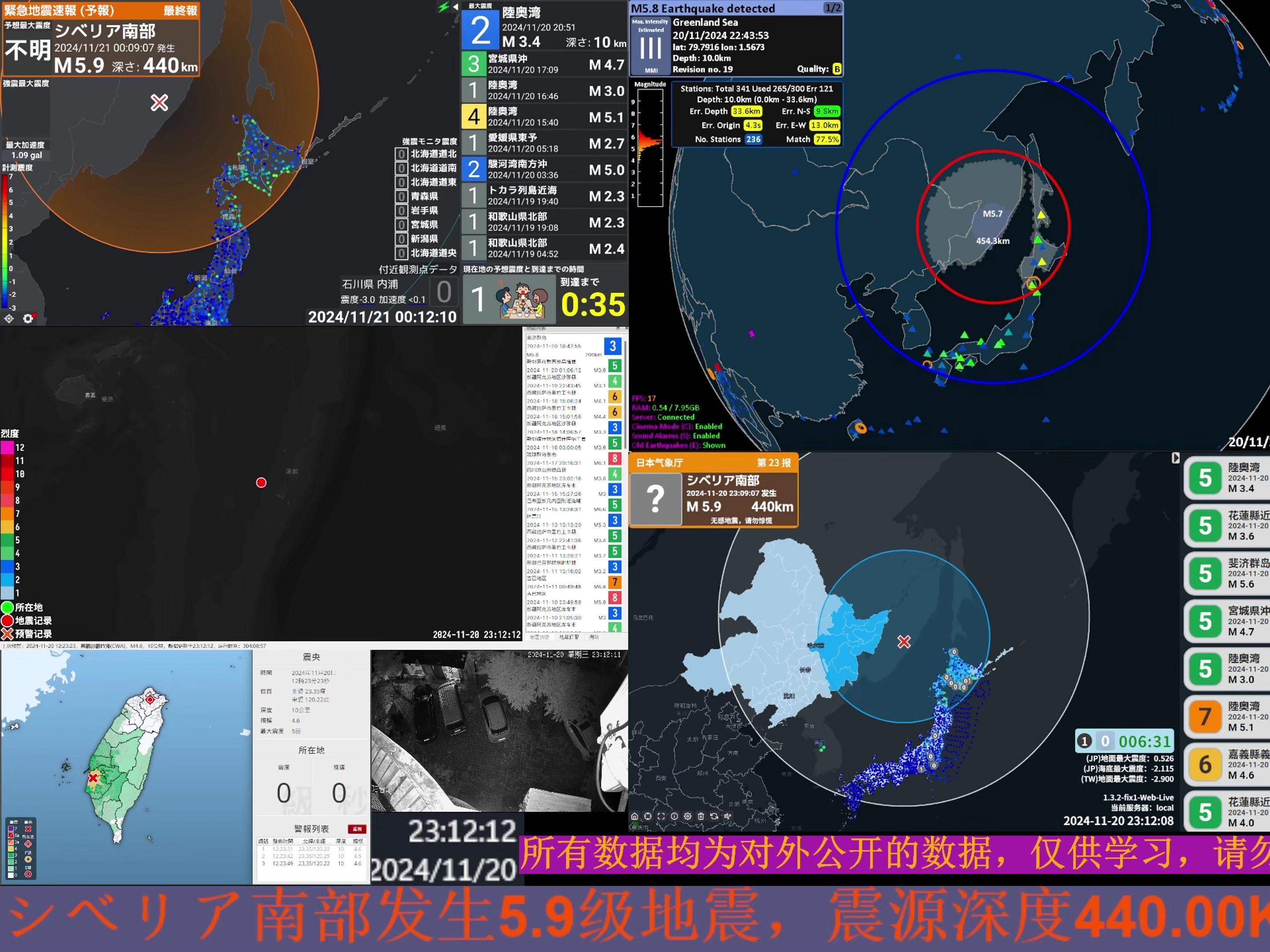Toggle fullscreen icon on the JMA map toolbar
This screenshot has width=1270, height=952.
[661, 816]
